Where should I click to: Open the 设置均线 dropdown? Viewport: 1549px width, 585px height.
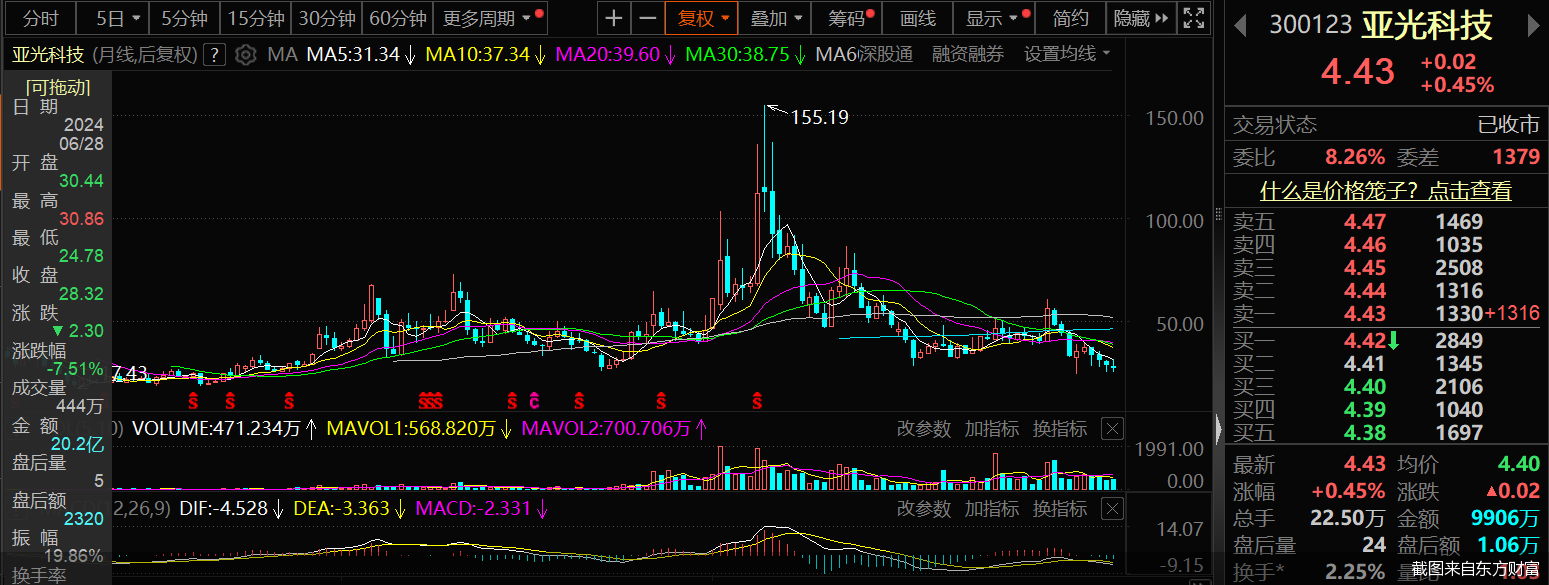click(1066, 54)
